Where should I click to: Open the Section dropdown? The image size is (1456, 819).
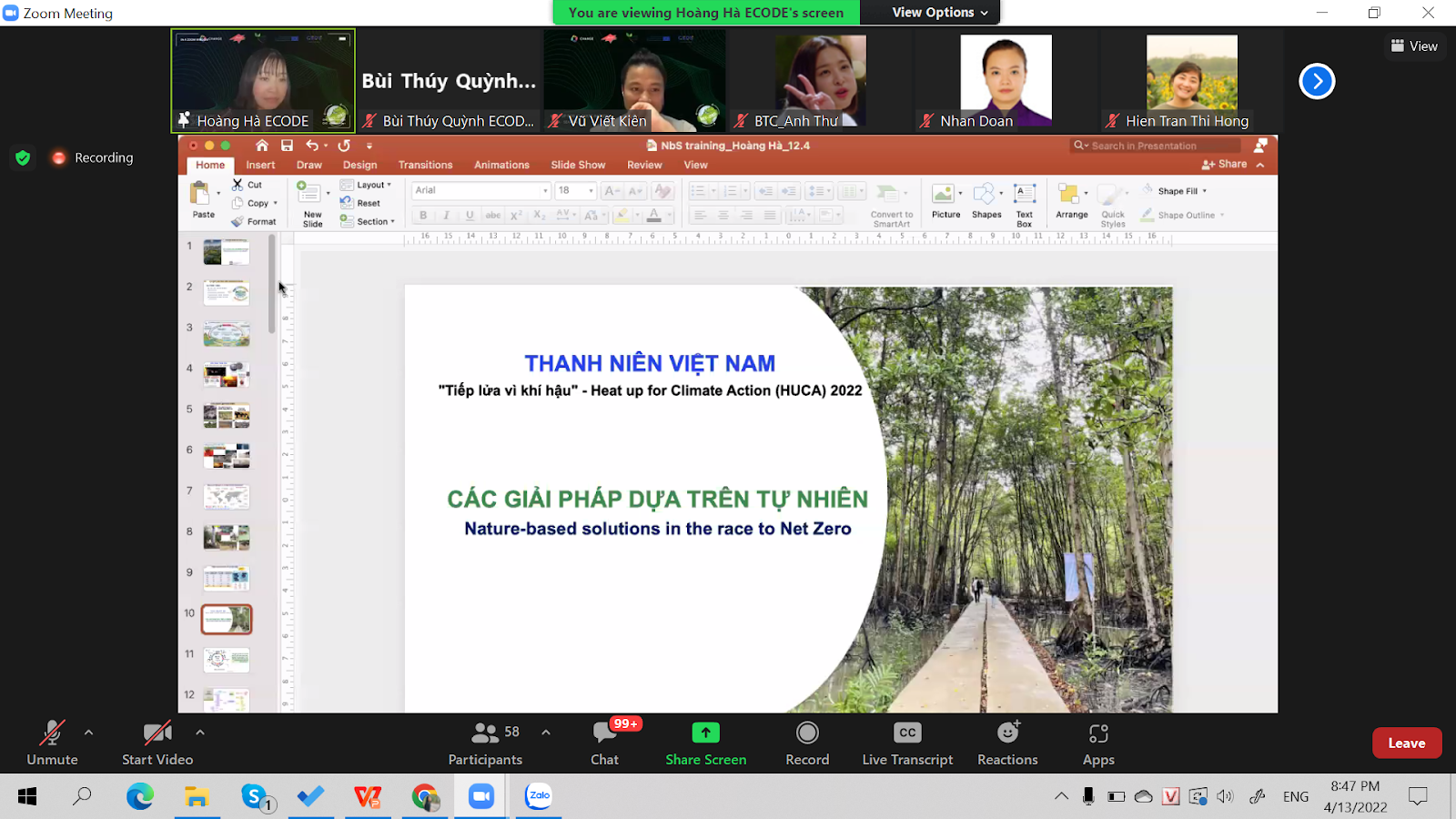(369, 221)
